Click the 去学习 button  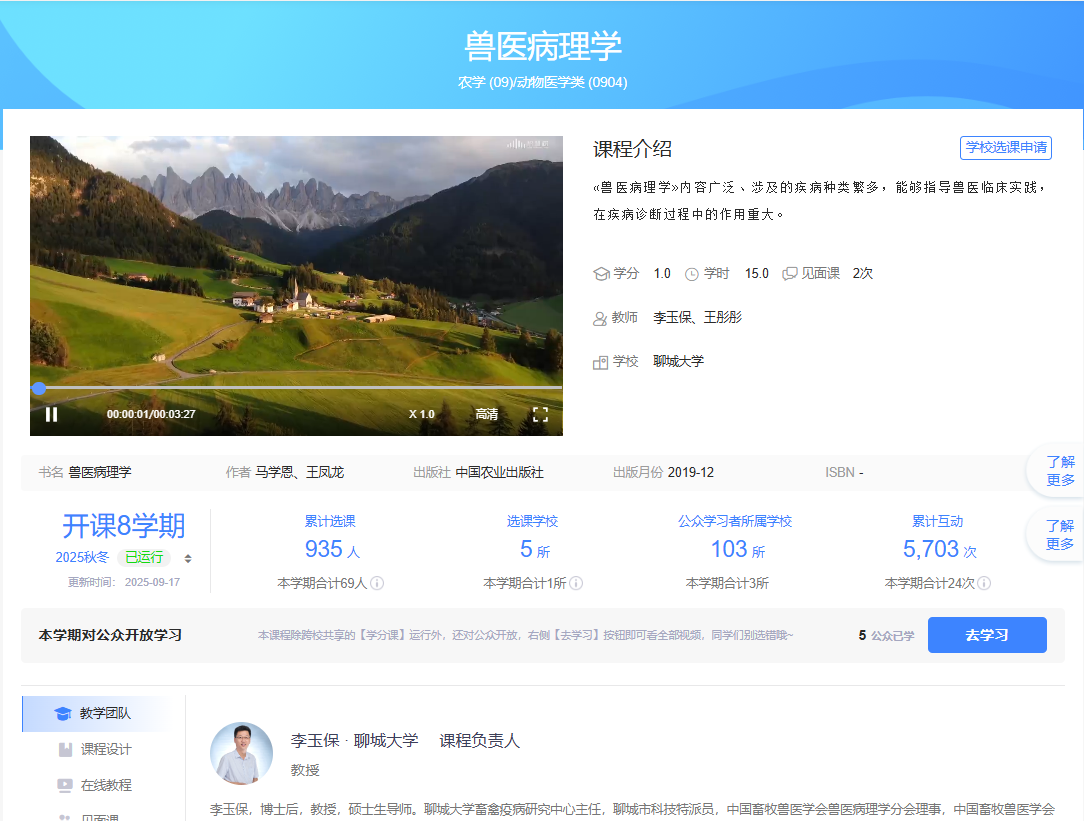coord(987,635)
